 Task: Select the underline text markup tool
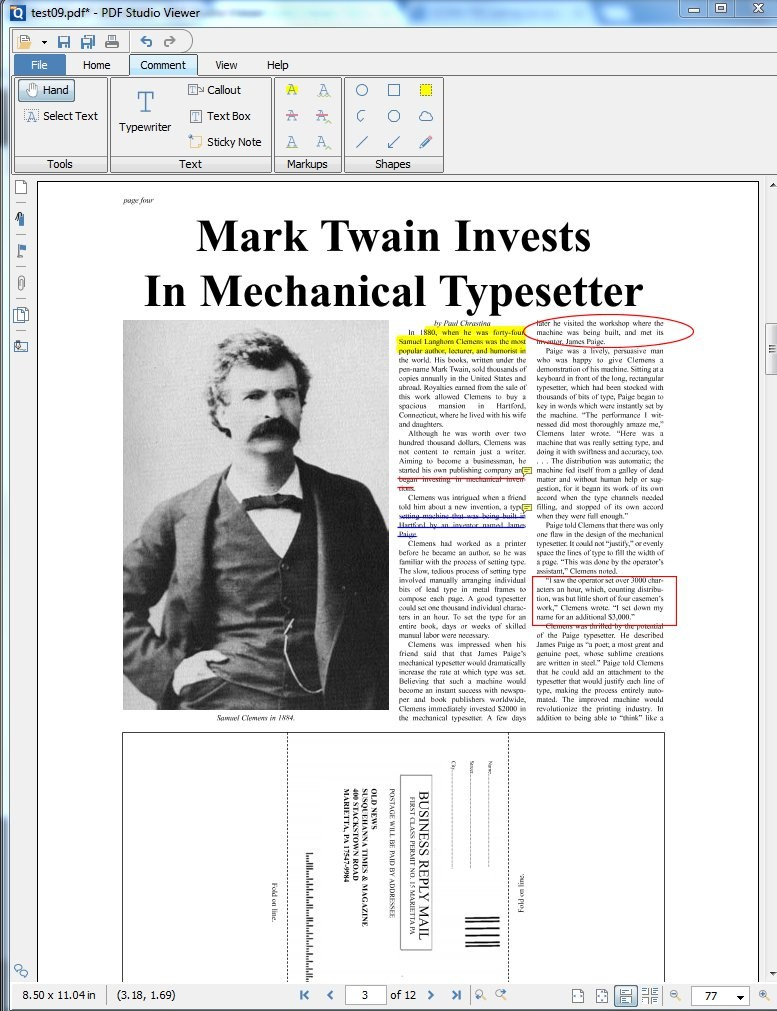click(292, 142)
